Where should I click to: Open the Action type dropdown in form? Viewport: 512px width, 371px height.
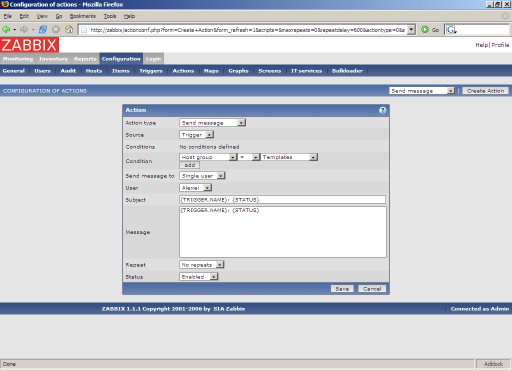pos(212,123)
